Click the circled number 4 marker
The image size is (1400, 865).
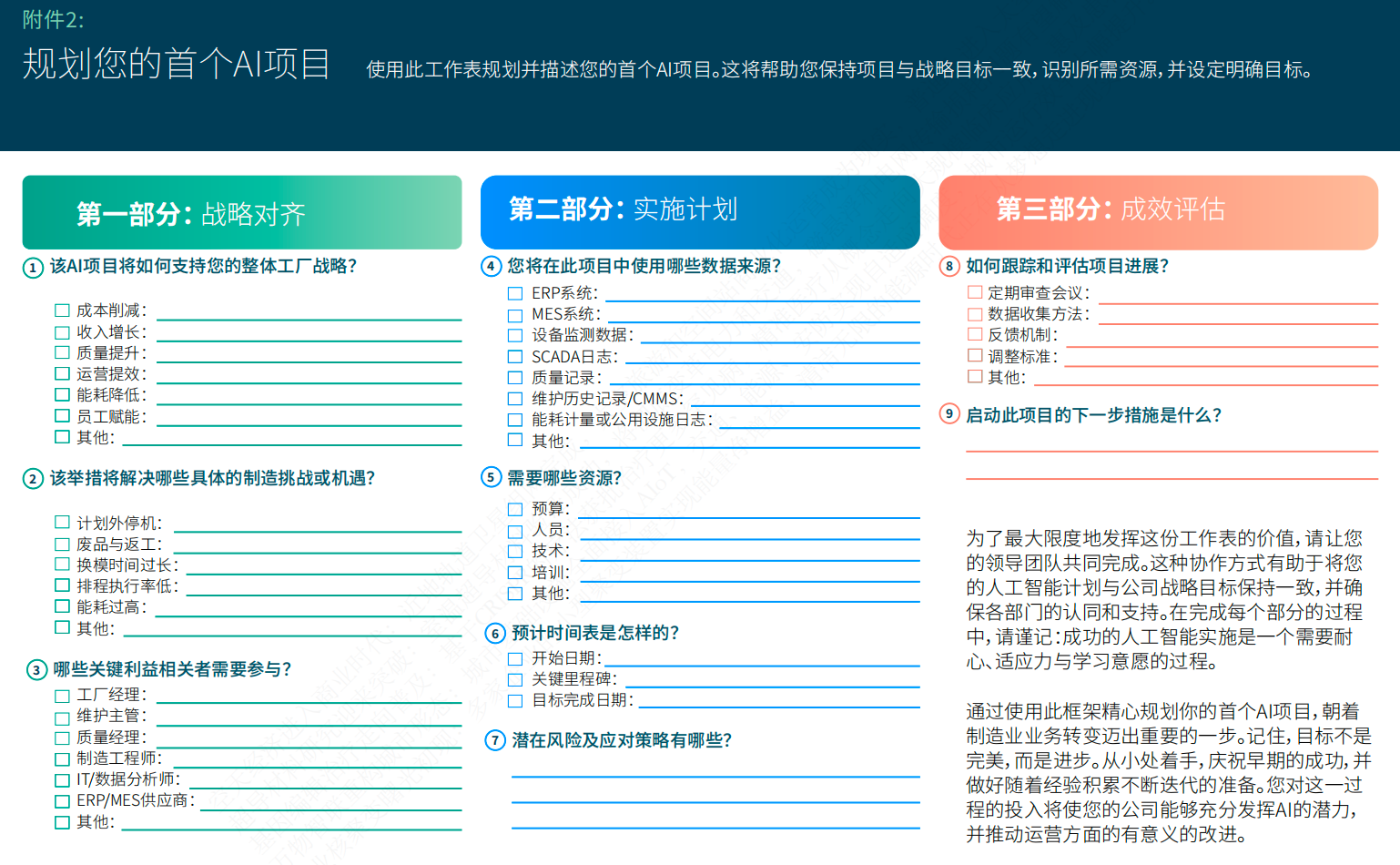(492, 266)
